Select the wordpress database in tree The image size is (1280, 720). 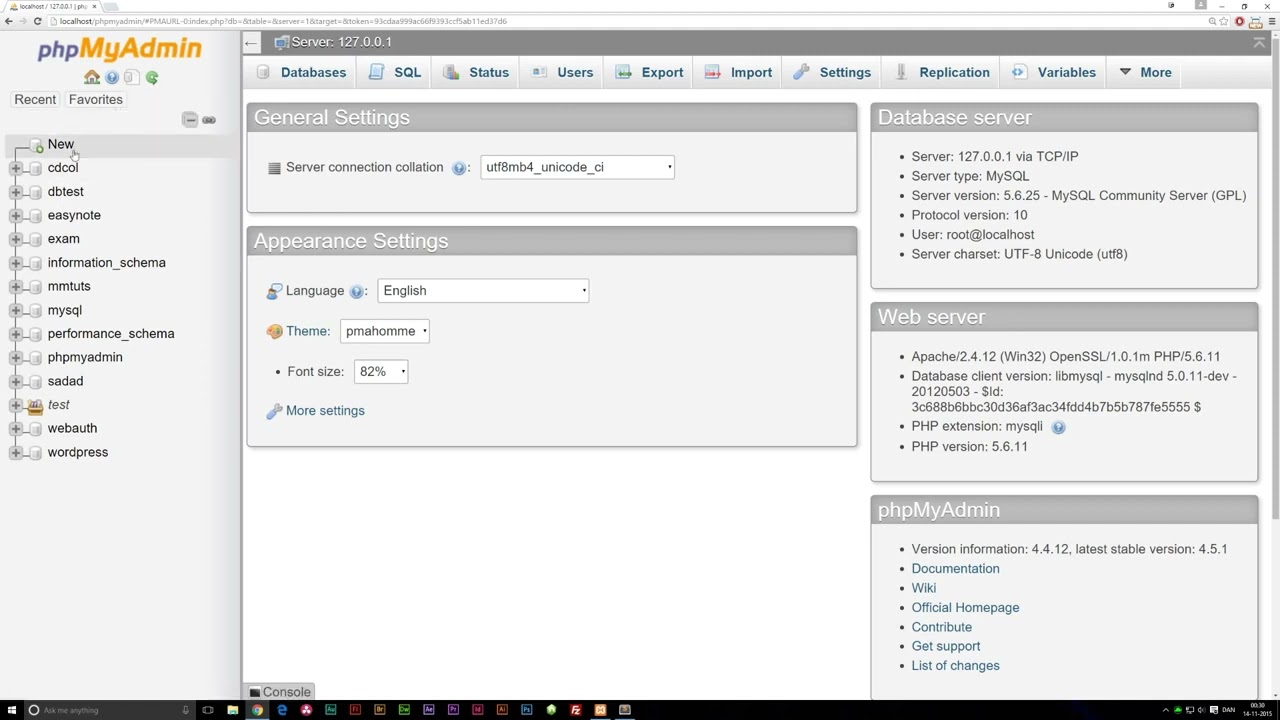(x=77, y=452)
